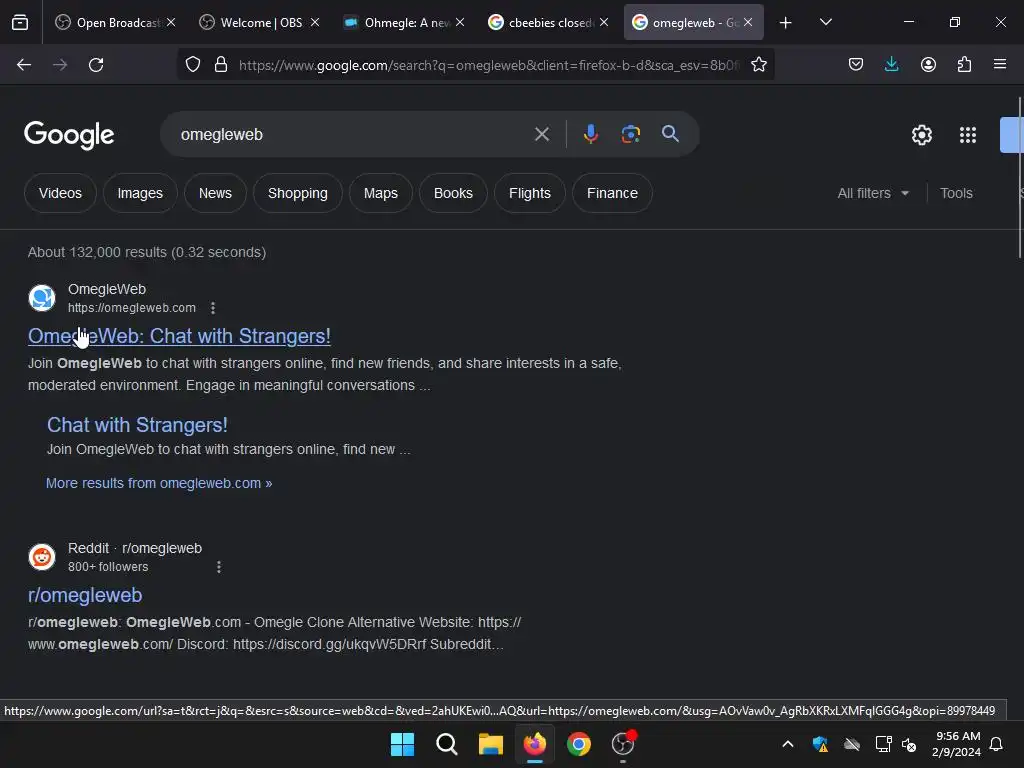Open more options for Reddit result
The width and height of the screenshot is (1024, 768).
coord(219,567)
